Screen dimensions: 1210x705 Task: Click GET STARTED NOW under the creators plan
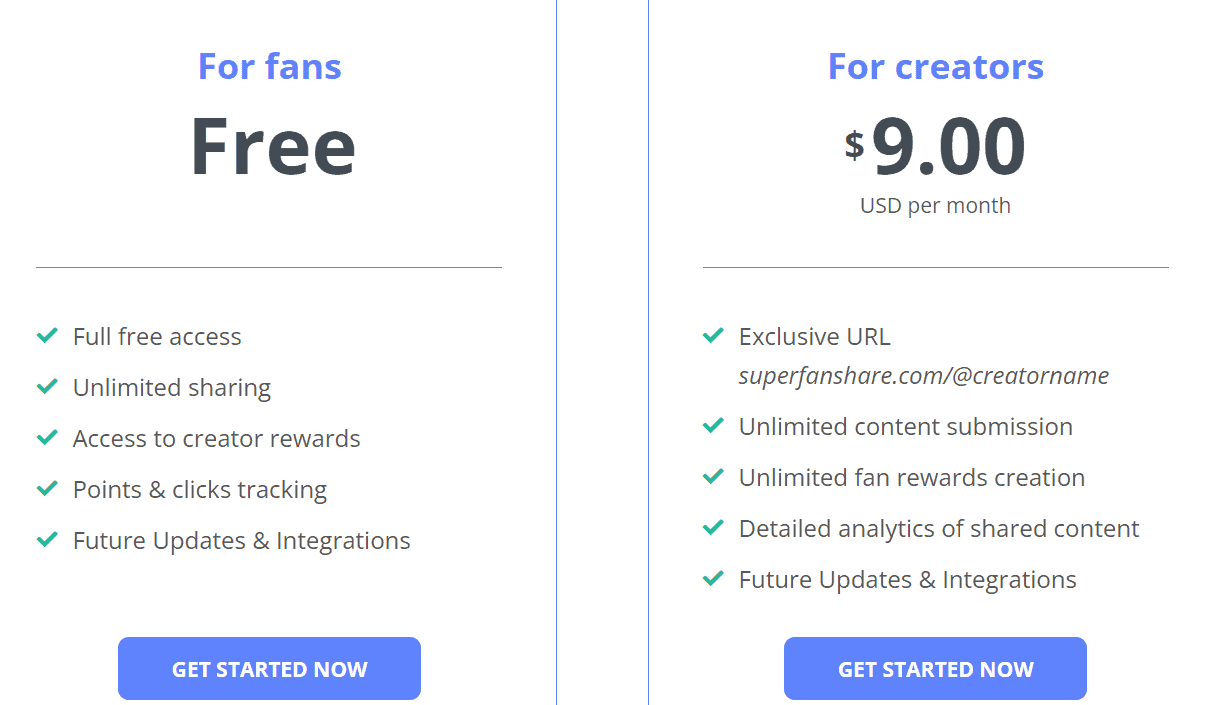(x=934, y=668)
